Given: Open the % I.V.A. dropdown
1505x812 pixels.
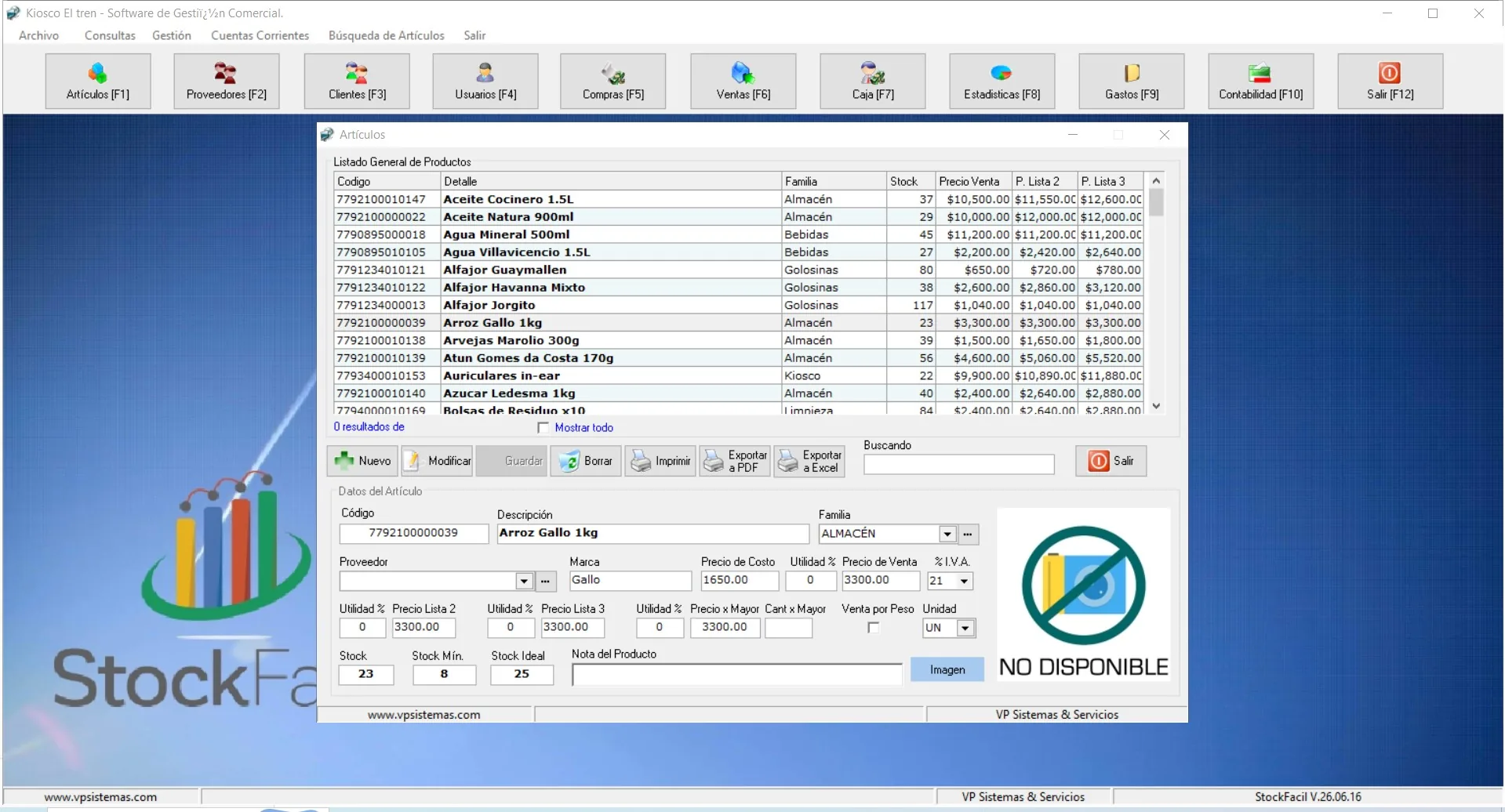Looking at the screenshot, I should click(x=965, y=581).
